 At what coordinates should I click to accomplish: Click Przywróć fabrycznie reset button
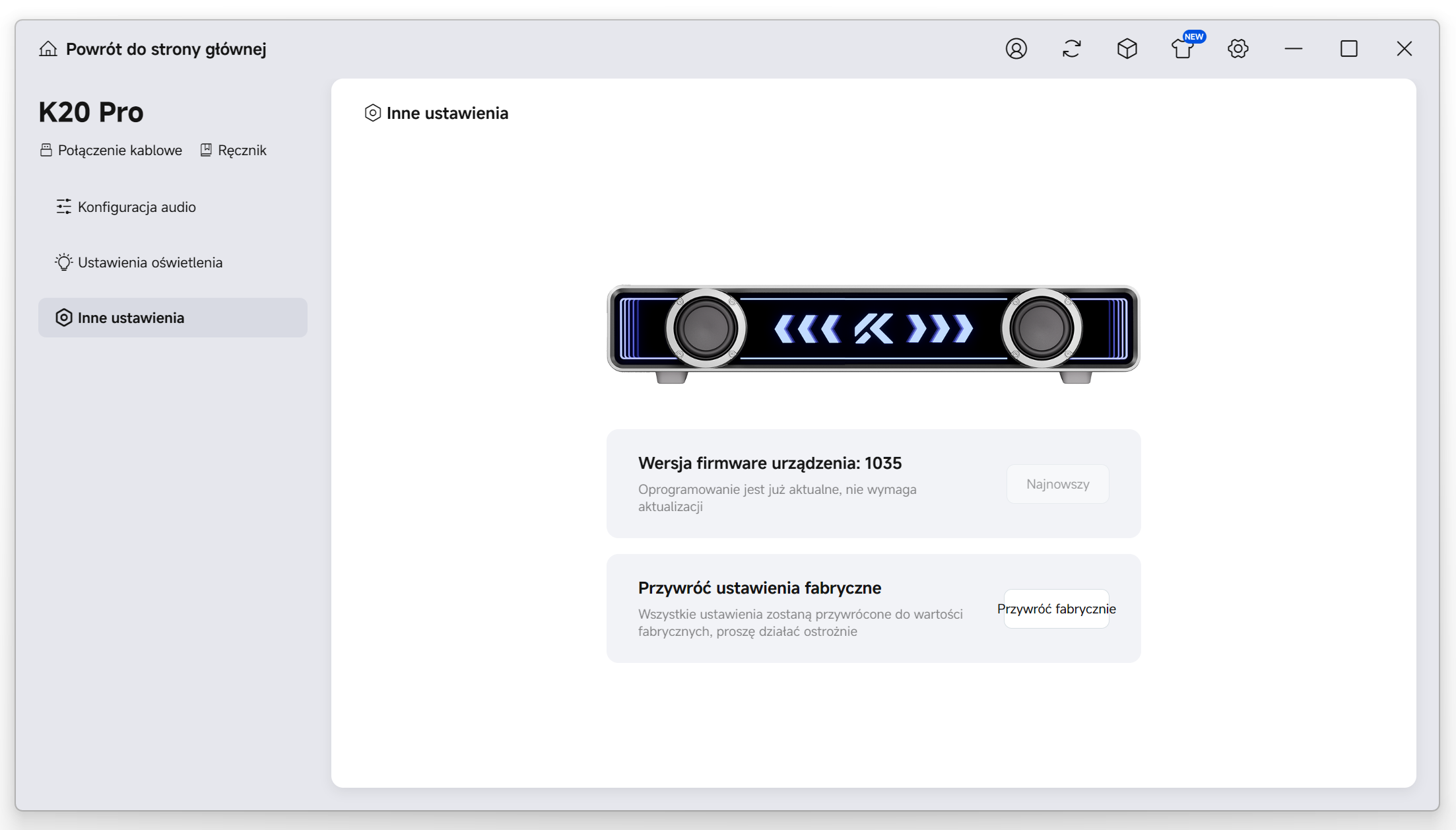(x=1057, y=609)
